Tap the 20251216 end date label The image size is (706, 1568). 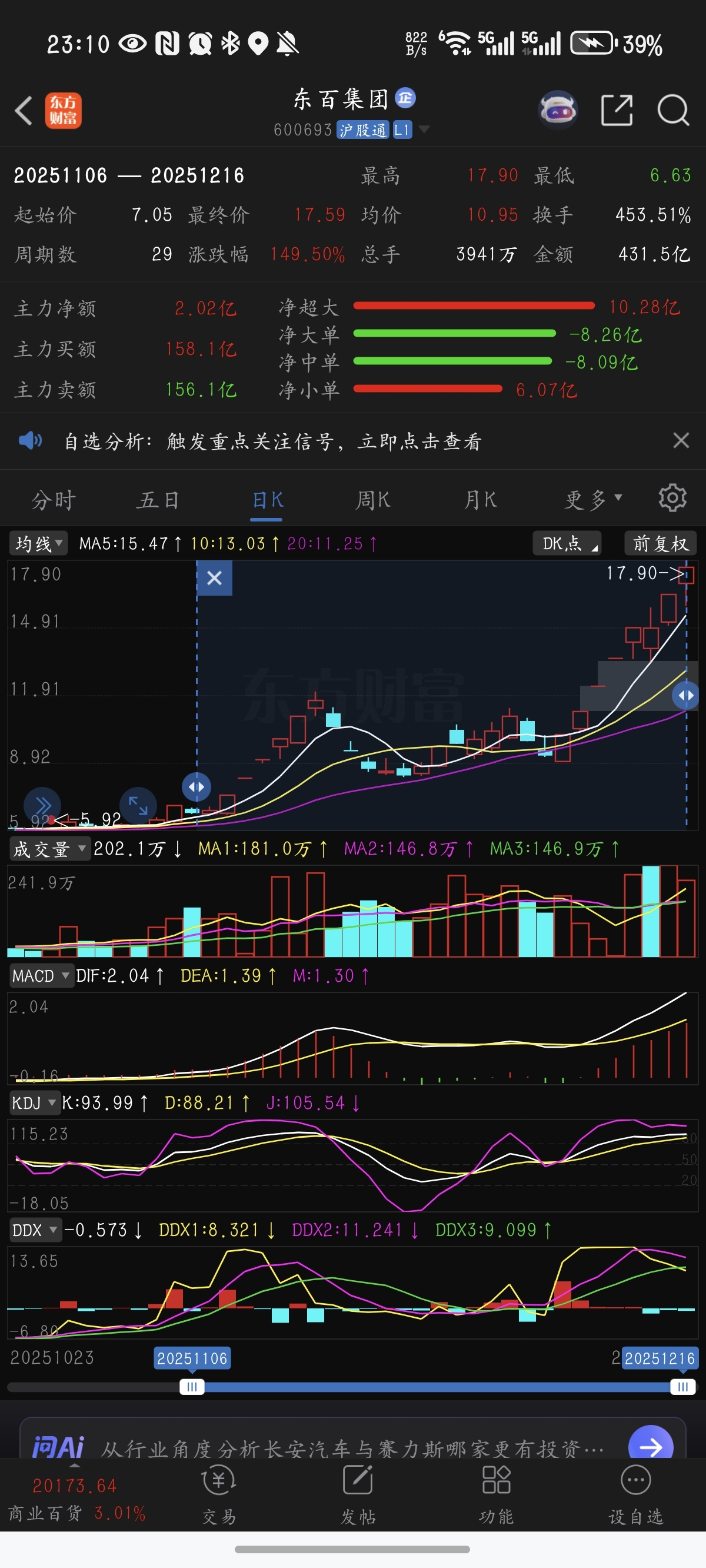click(x=660, y=1358)
